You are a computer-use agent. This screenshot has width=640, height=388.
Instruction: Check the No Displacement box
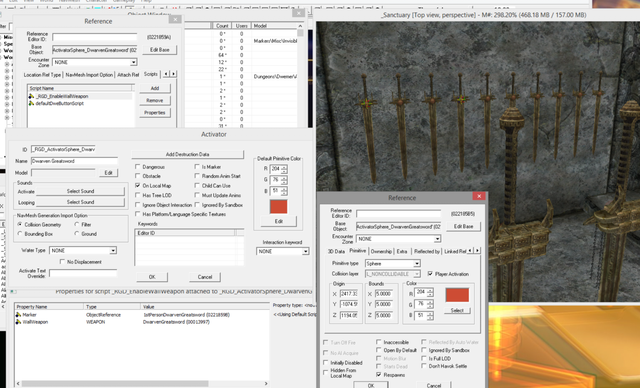[62, 262]
